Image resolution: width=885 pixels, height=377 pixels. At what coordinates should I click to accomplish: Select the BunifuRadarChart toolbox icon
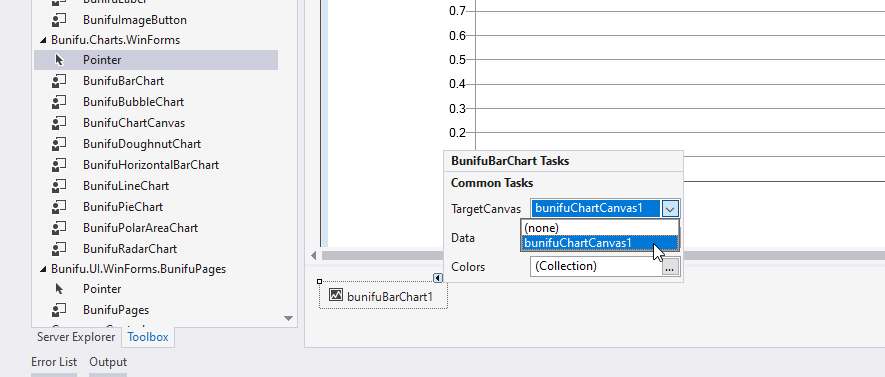coord(59,249)
